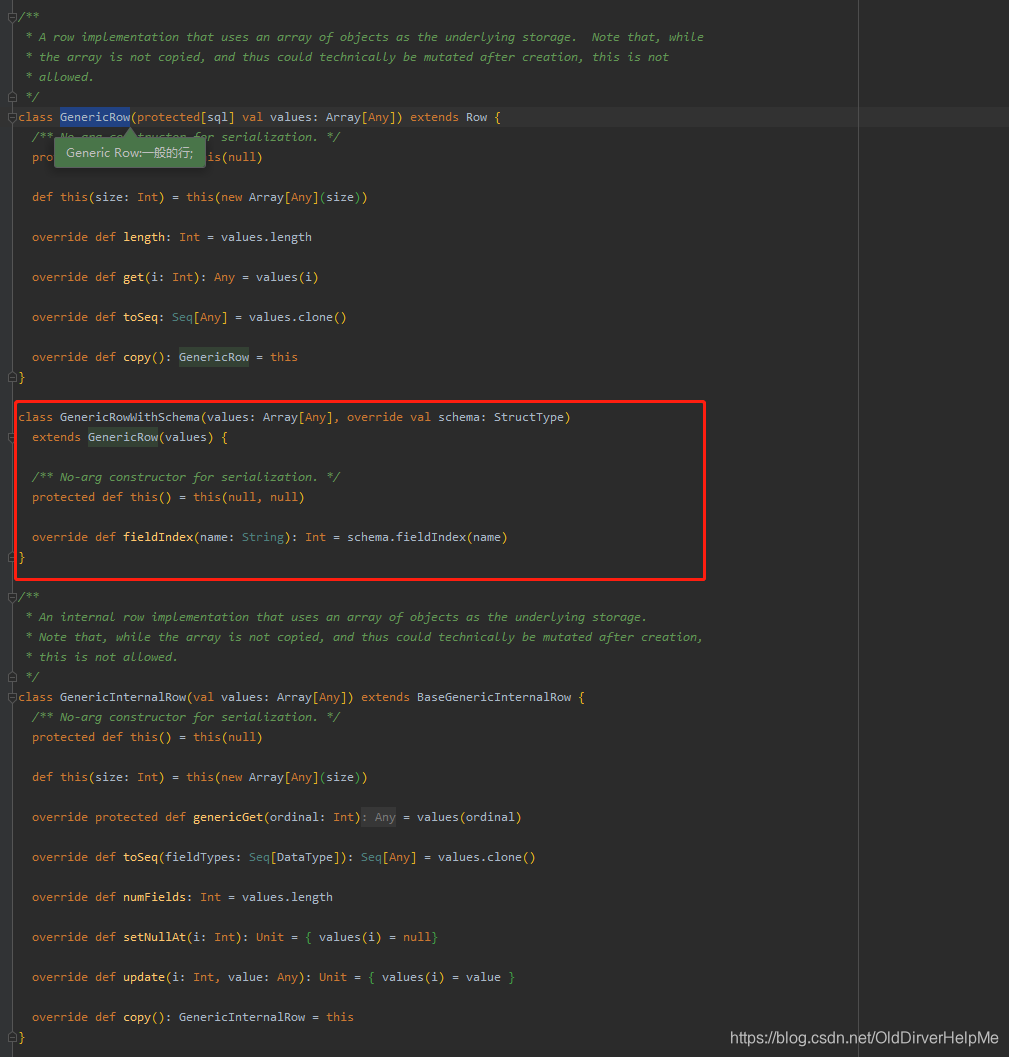Collapse the doc comment fold above class GenericRow

coord(12,17)
